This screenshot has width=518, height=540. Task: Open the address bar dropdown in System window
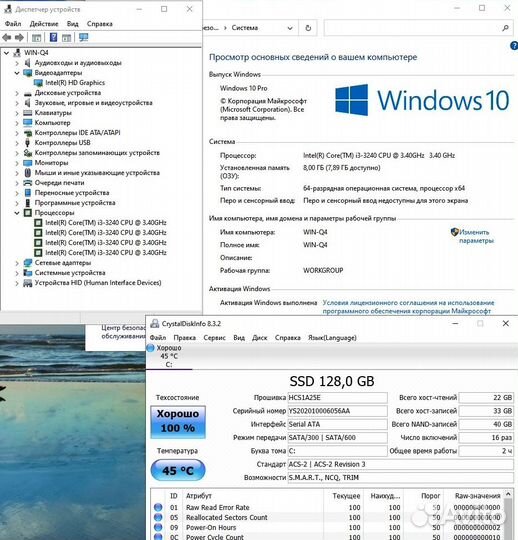click(x=290, y=28)
